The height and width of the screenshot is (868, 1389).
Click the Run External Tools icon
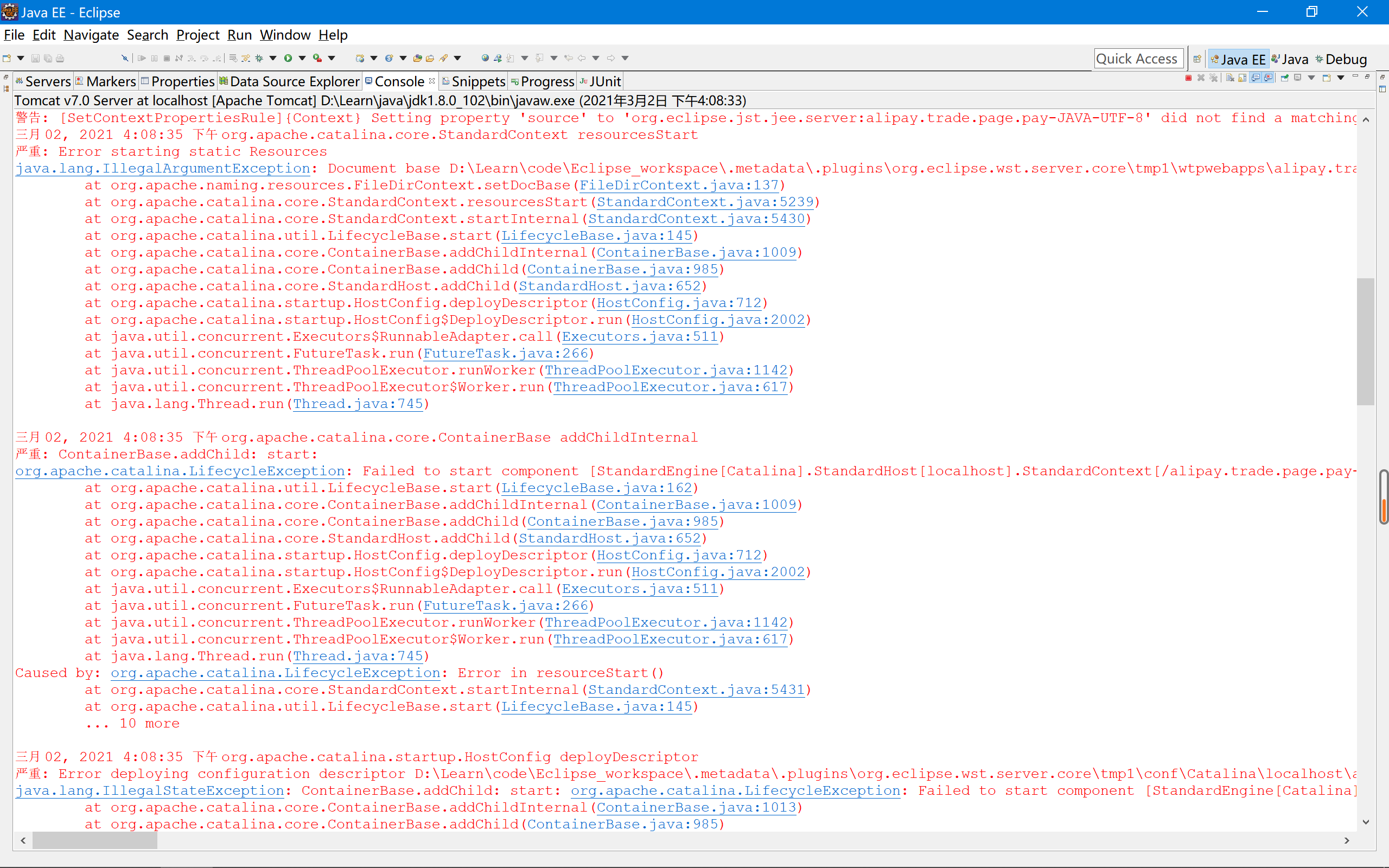pos(317,59)
